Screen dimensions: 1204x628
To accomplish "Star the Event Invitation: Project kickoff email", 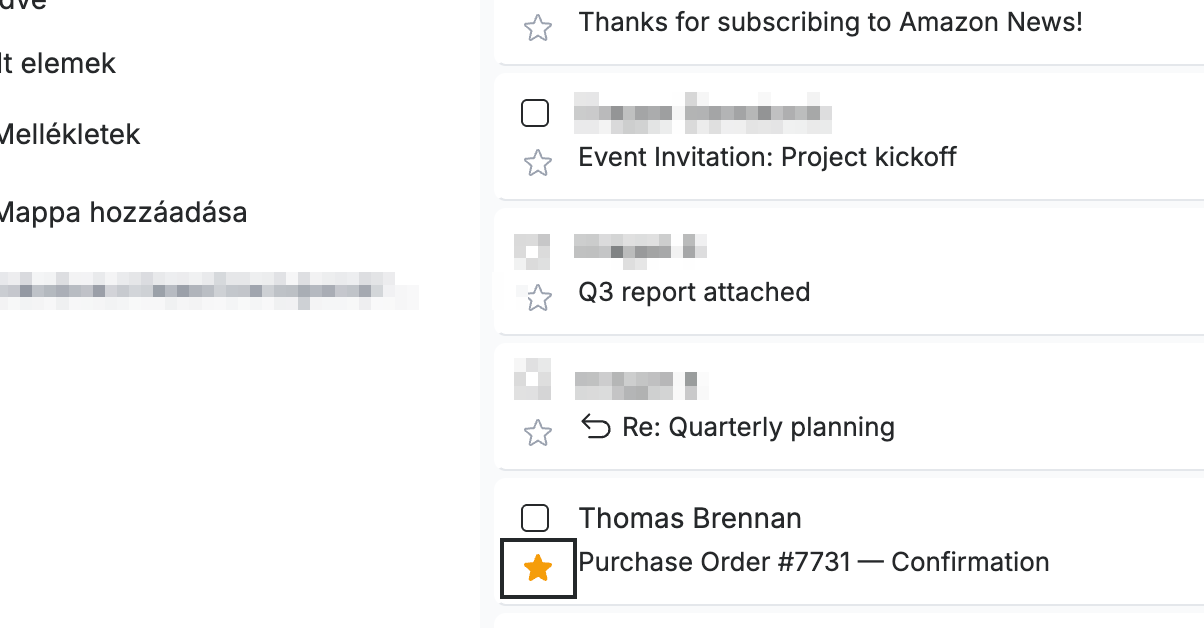I will [x=538, y=162].
